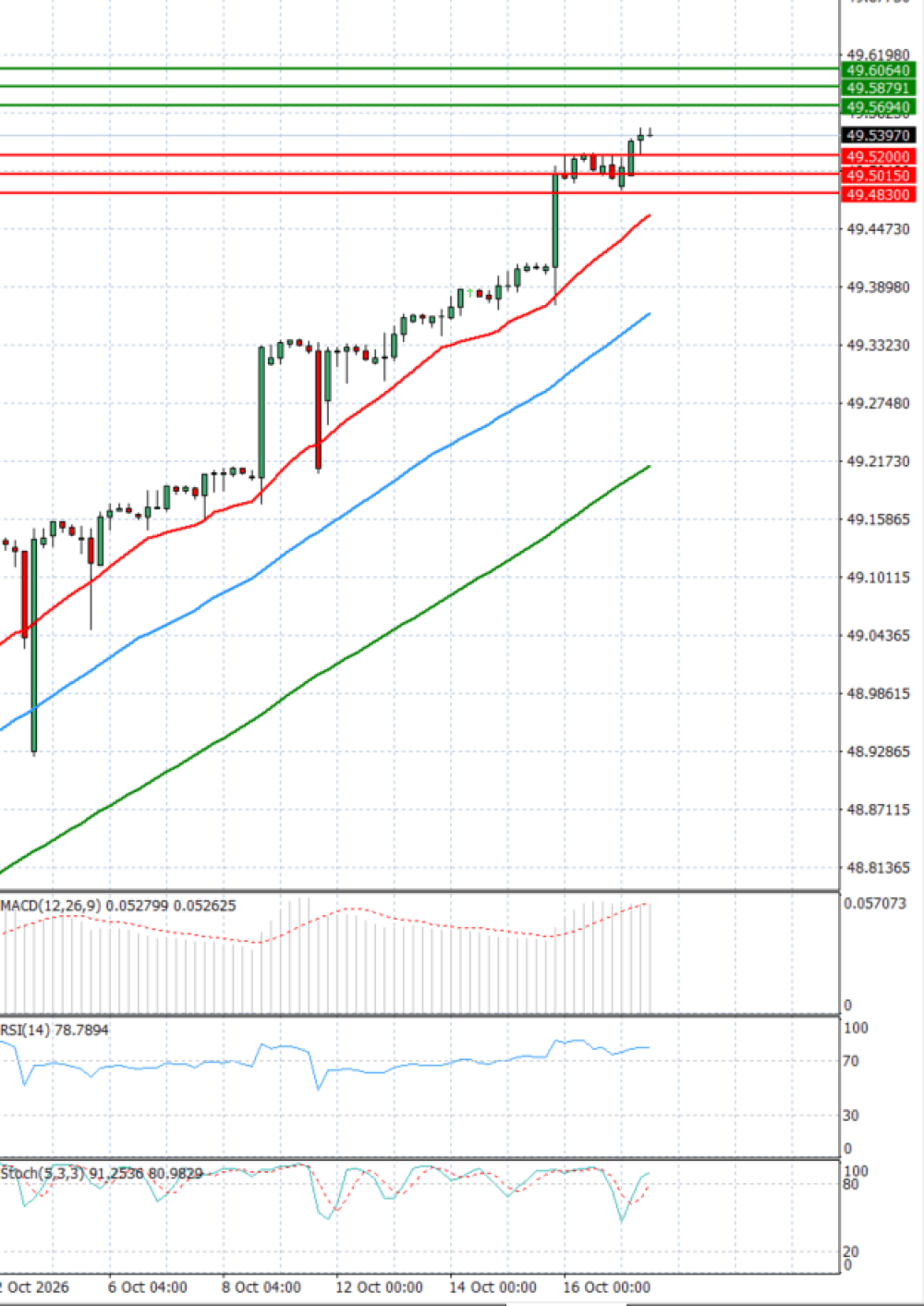Click the 49.04365 price scale value
Image resolution: width=924 pixels, height=1306 pixels.
[x=878, y=636]
